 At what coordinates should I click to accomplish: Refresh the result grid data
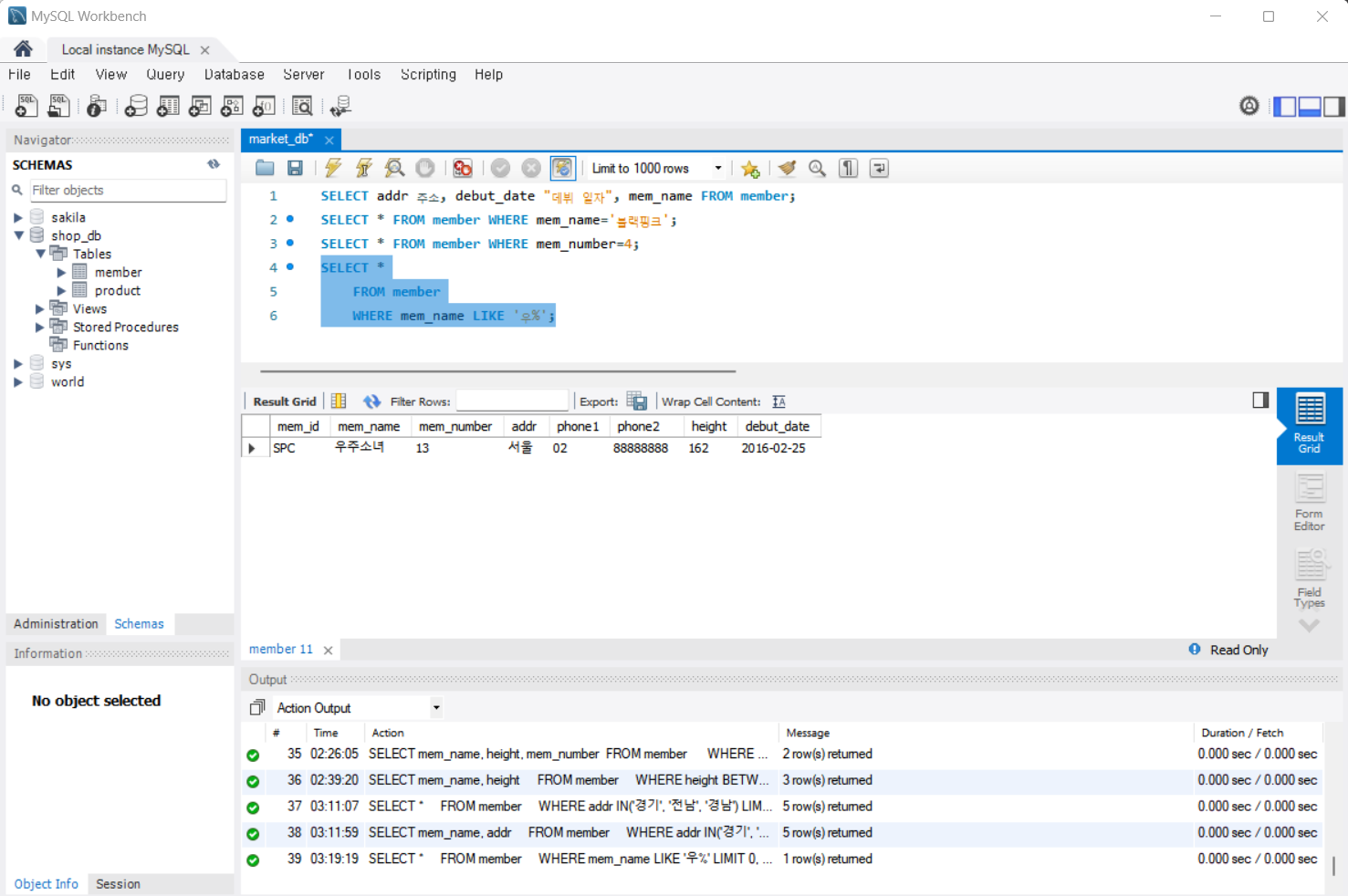371,401
